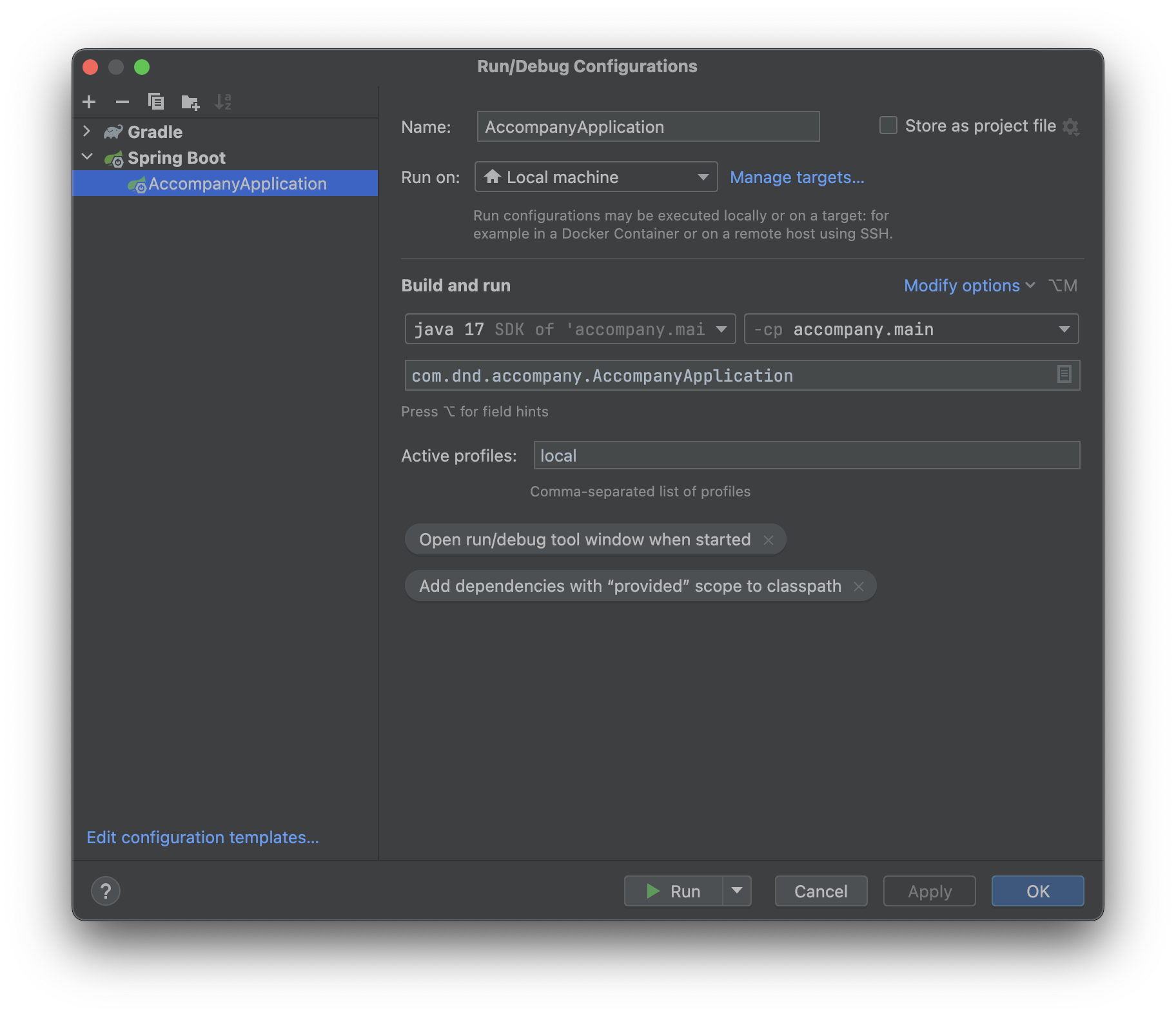
Task: Click the Spring Boot leaf icon
Action: click(x=114, y=159)
